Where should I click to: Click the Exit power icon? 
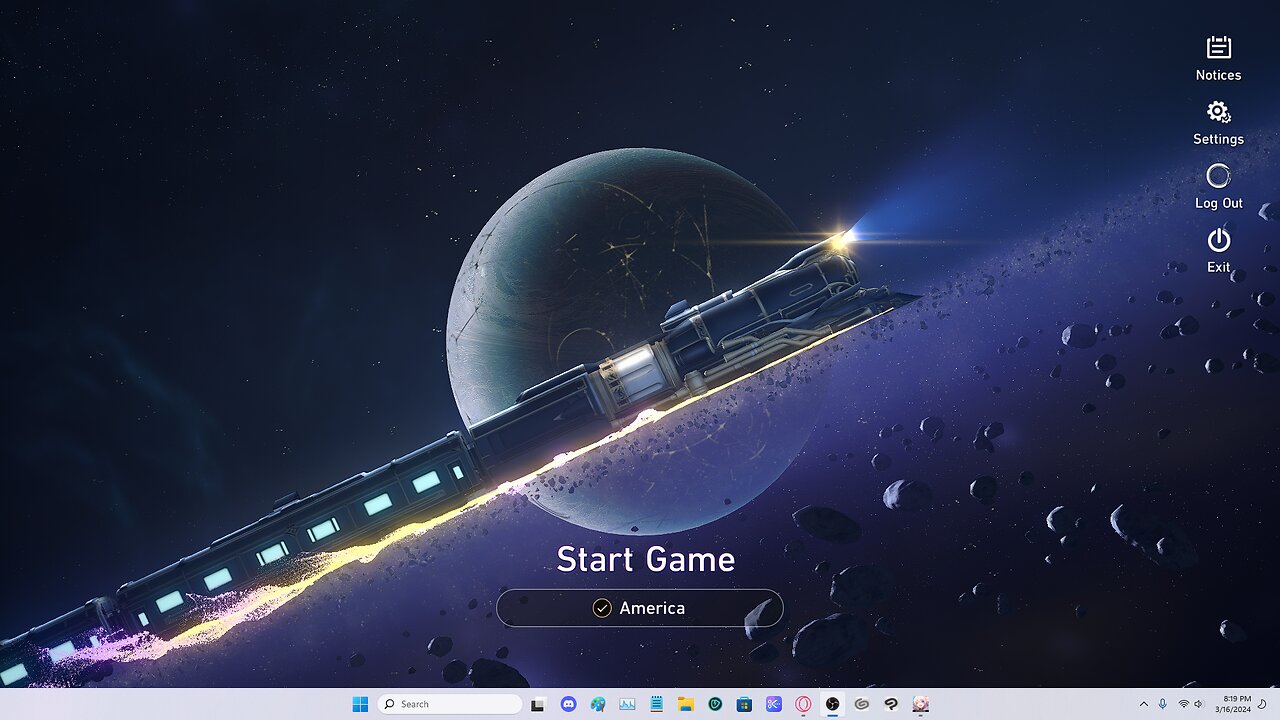point(1218,240)
